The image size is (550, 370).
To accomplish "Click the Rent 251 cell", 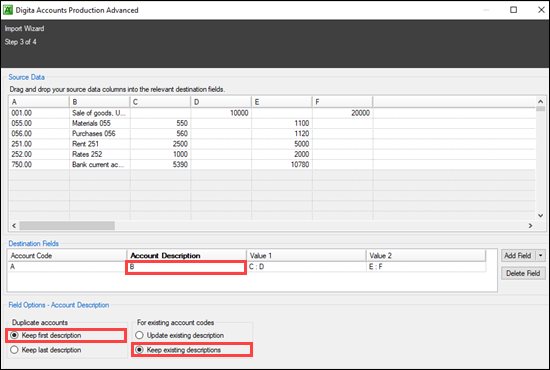I will coord(100,144).
